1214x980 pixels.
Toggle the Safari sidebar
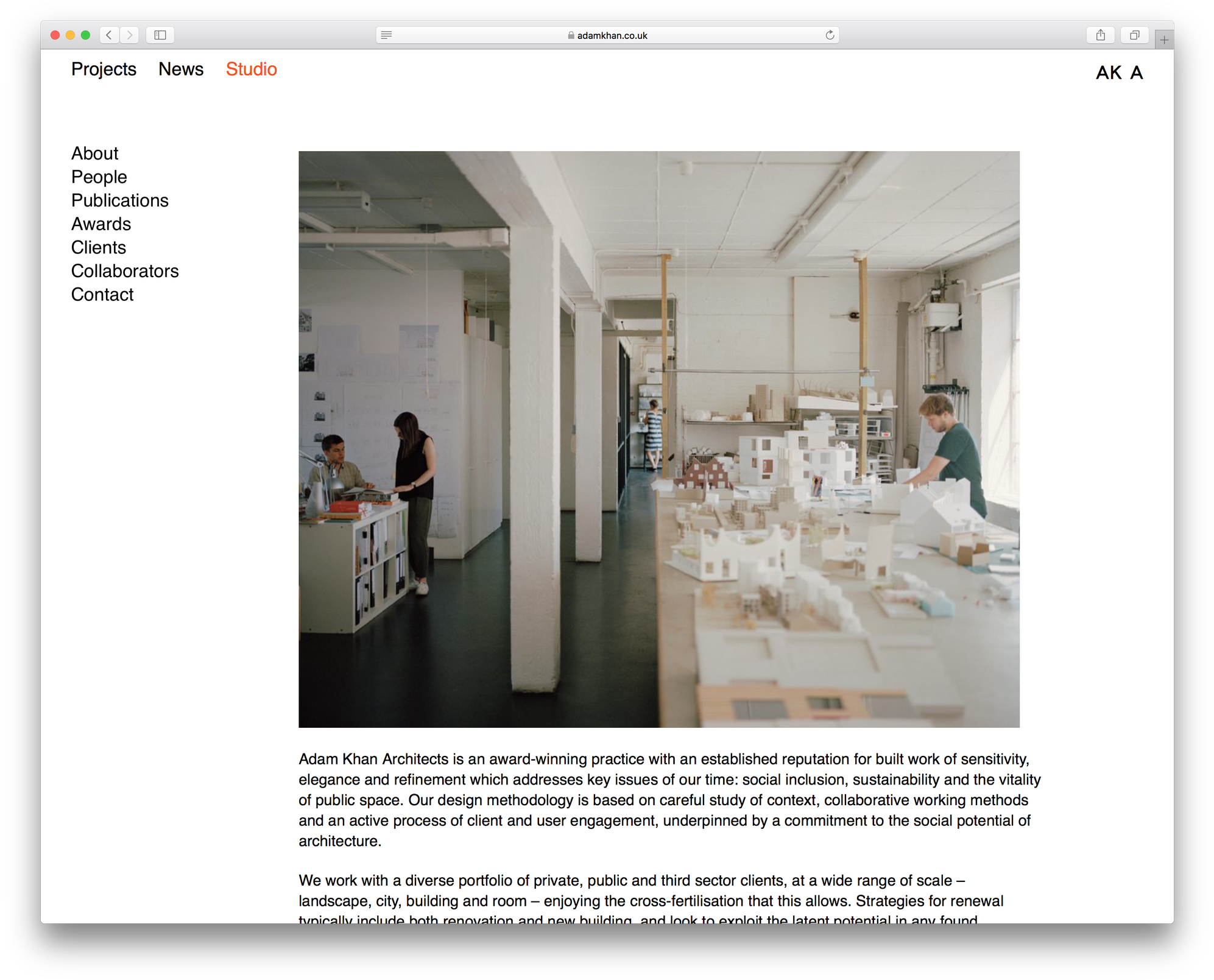coord(161,35)
